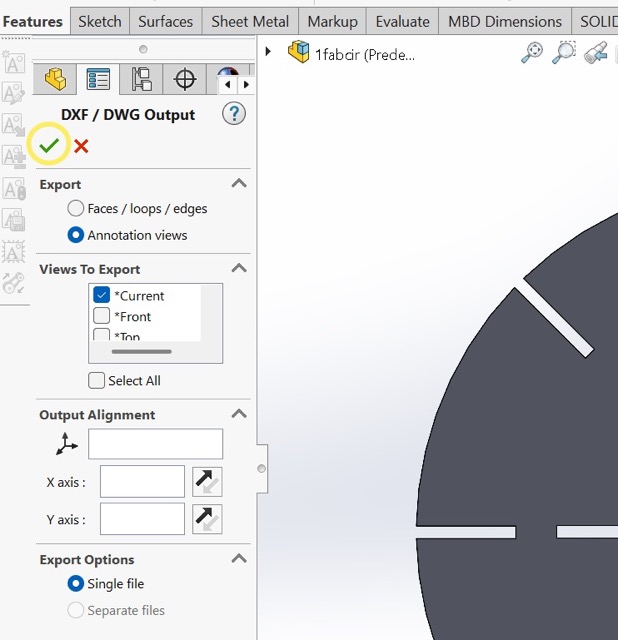Viewport: 618px width, 640px height.
Task: Check the *Top view checkbox
Action: click(x=101, y=335)
